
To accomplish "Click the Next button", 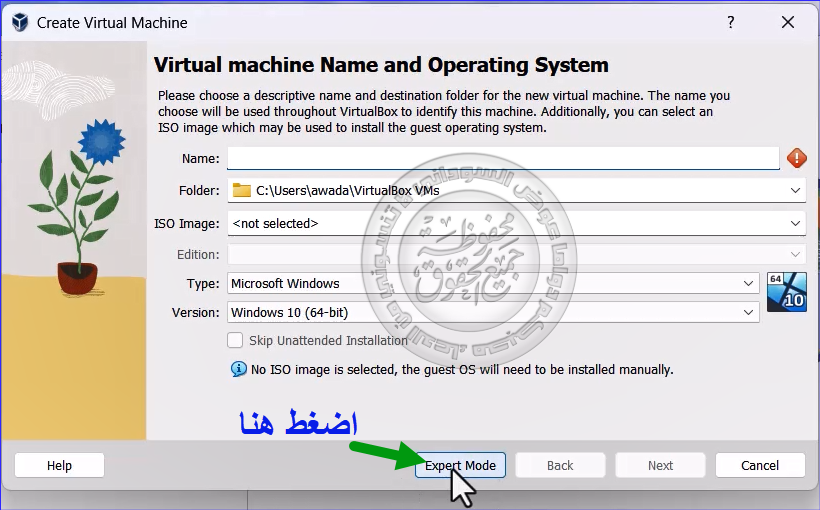I will tap(660, 465).
